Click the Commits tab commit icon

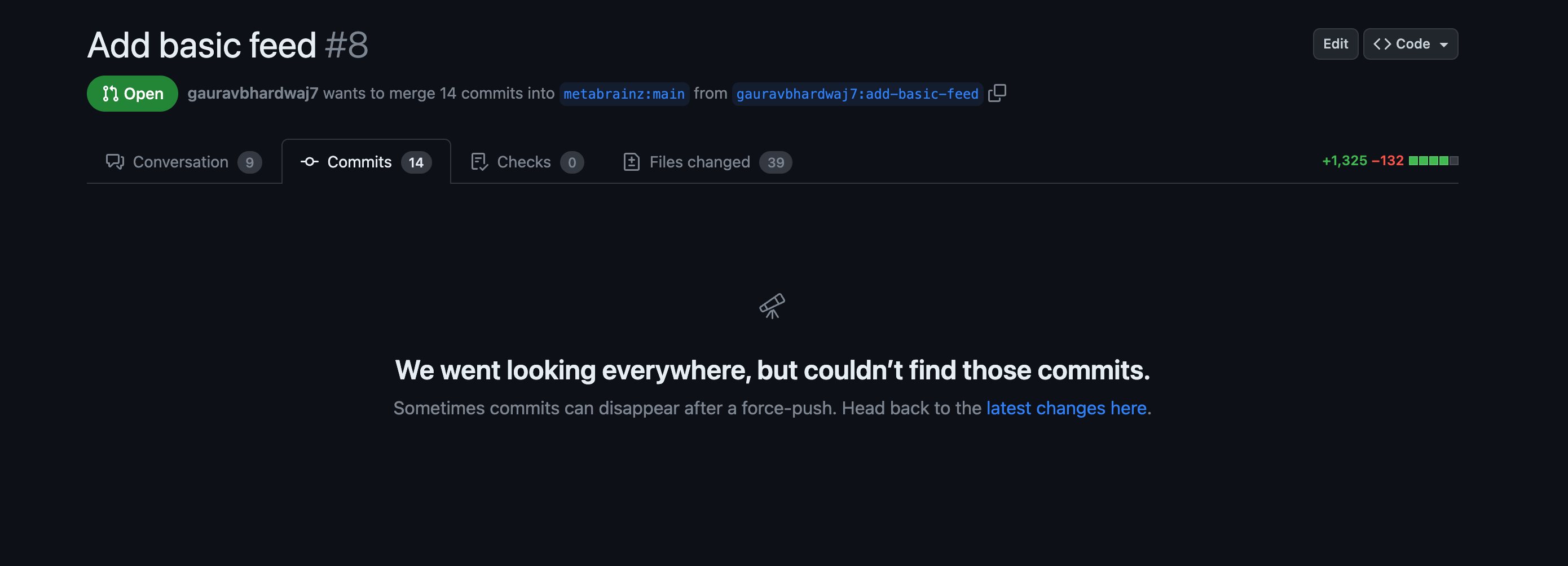click(309, 162)
